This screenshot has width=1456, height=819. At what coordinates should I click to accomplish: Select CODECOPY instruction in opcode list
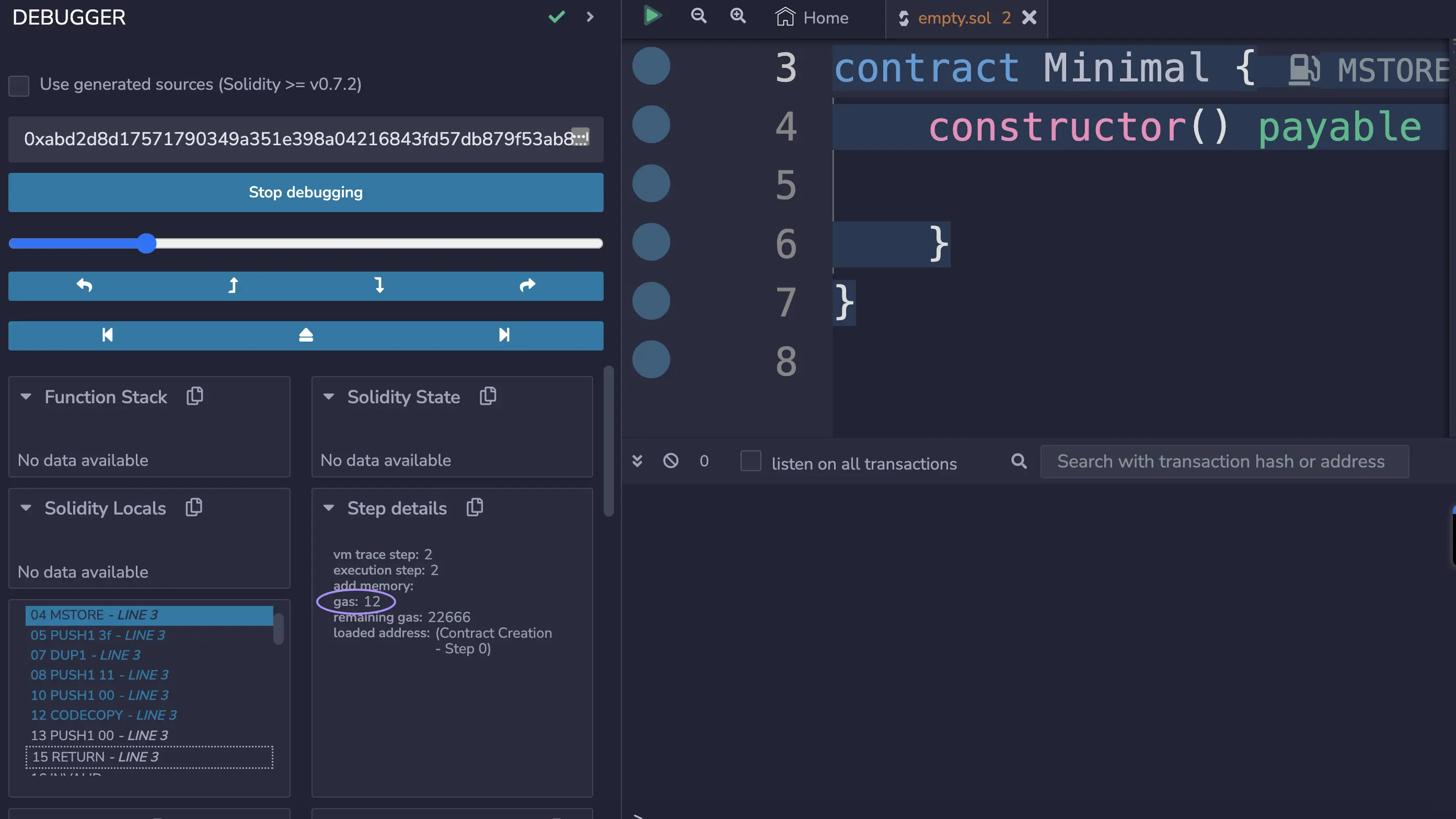coord(103,714)
